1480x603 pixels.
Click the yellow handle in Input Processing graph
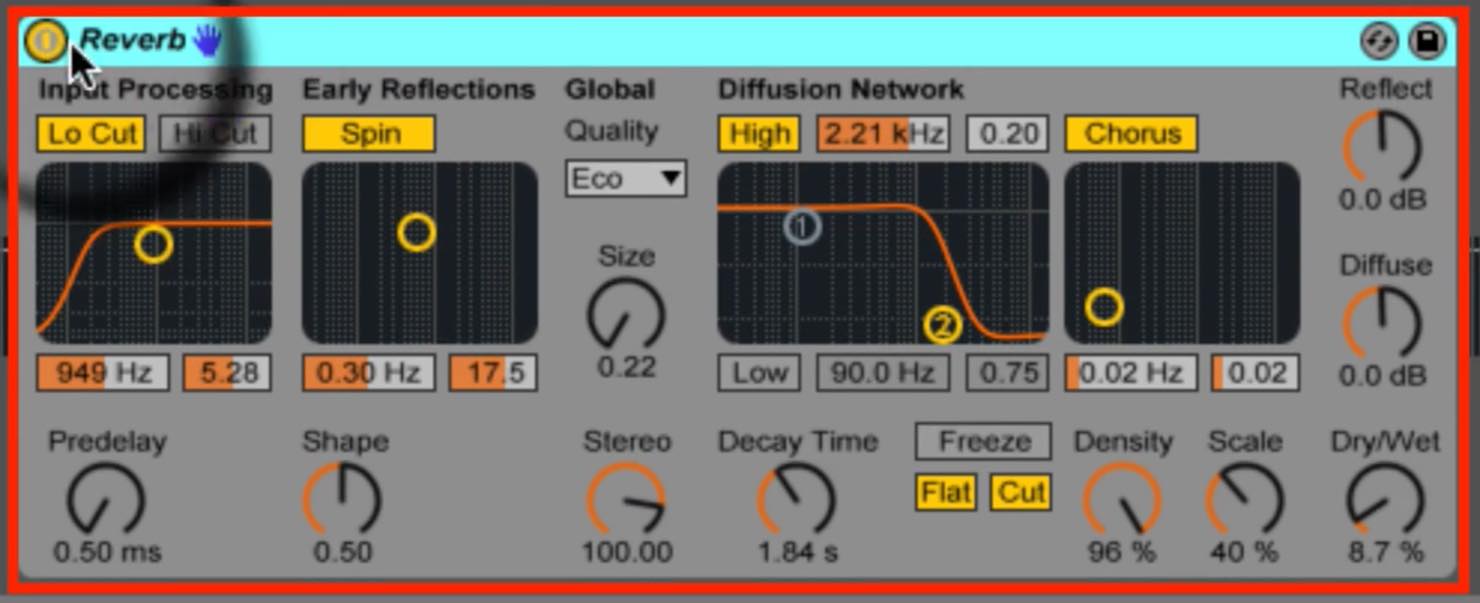coord(153,244)
